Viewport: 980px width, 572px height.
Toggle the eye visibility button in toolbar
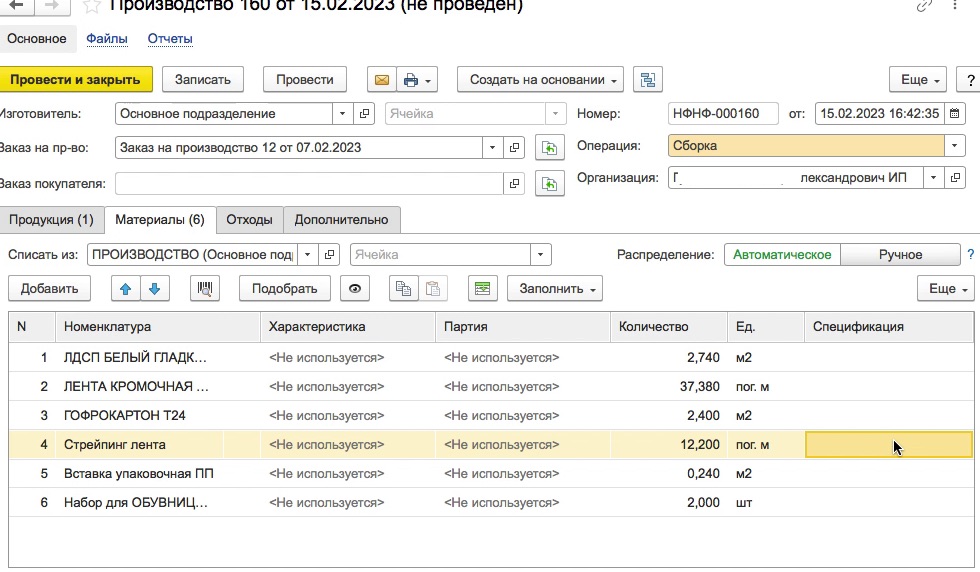coord(354,289)
